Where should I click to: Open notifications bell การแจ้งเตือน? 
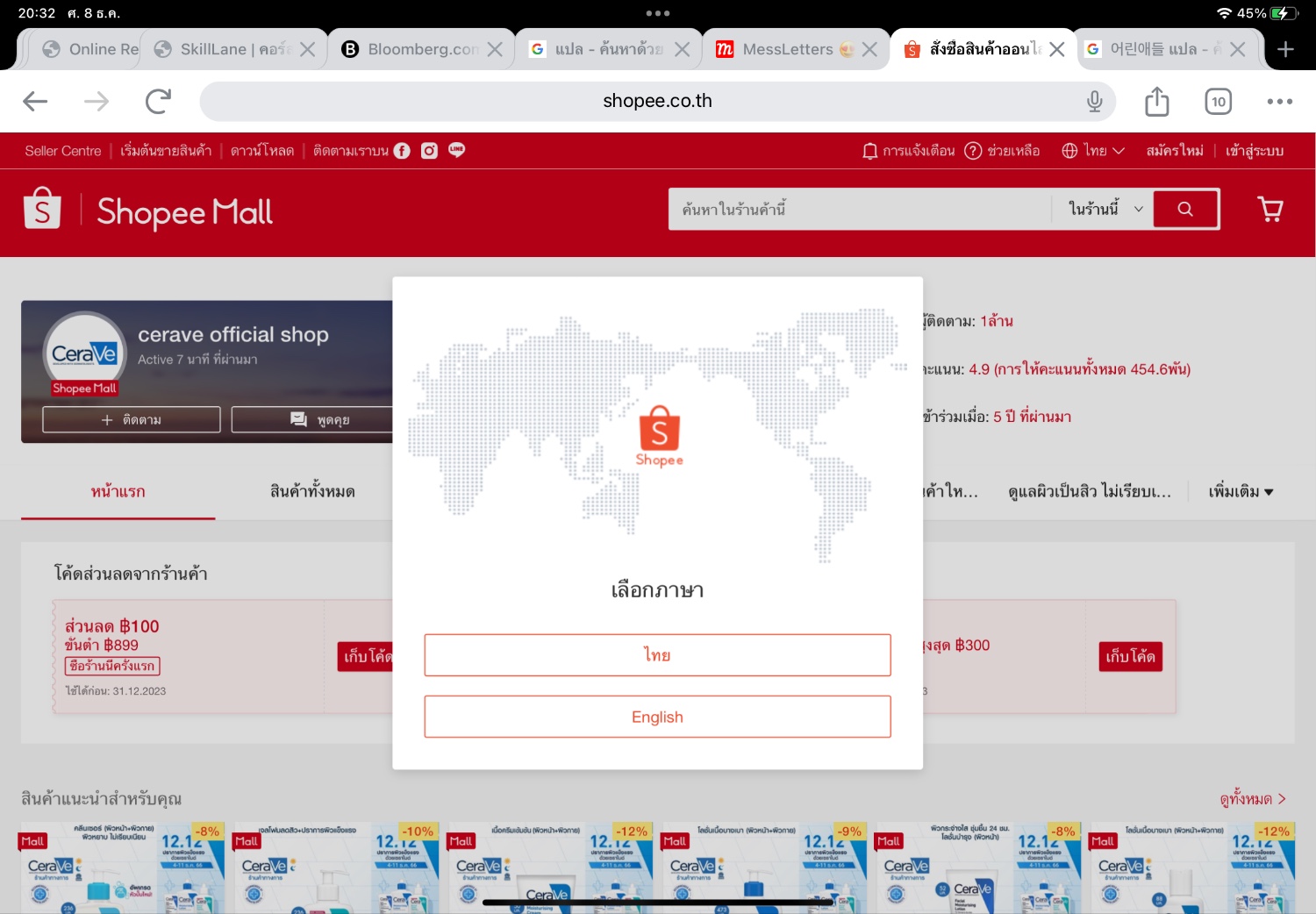click(908, 151)
